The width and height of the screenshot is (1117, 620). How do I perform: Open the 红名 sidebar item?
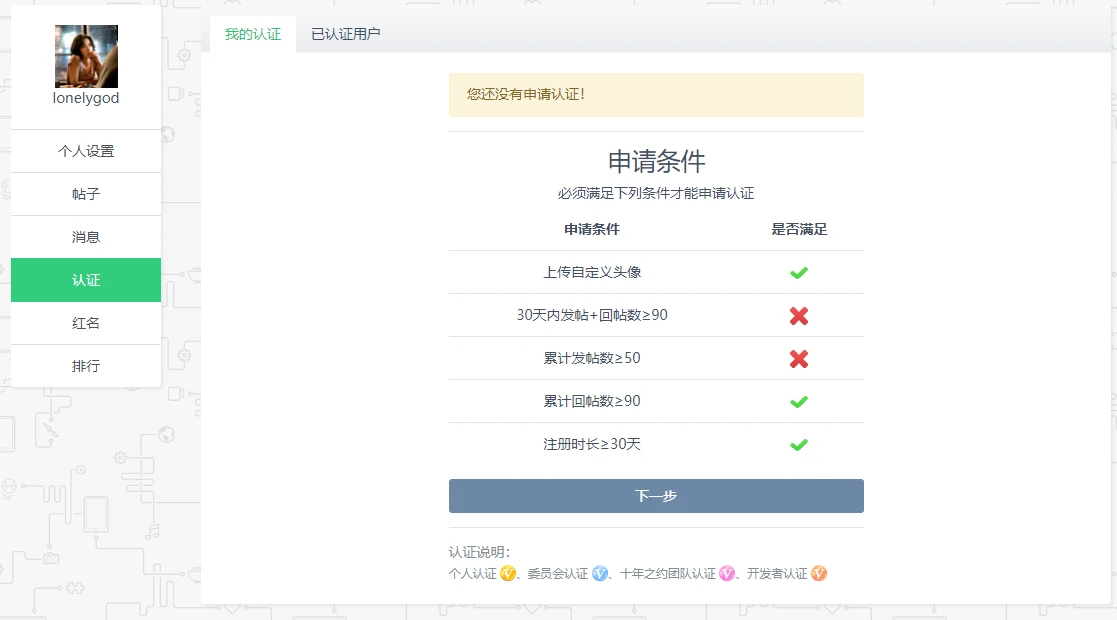tap(86, 323)
